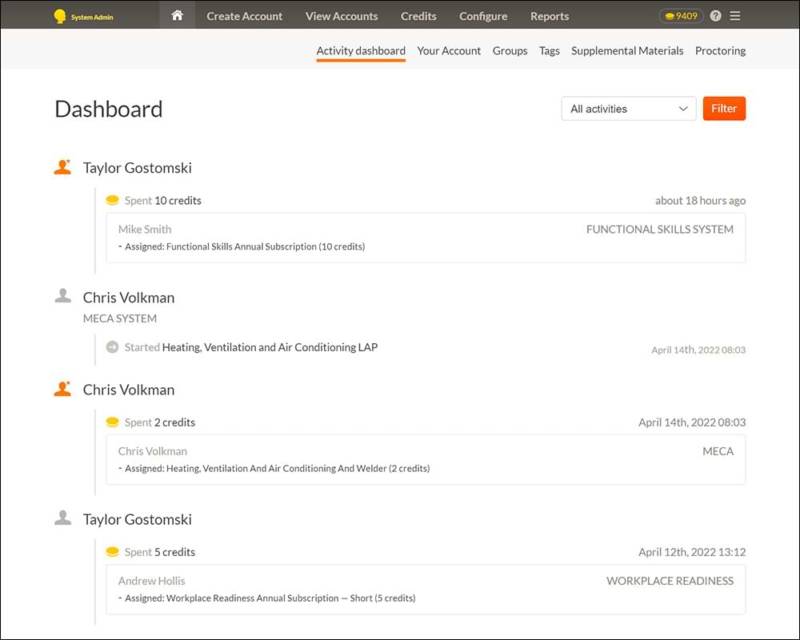Click the coin icon next to Spent 10 credits

pos(112,200)
